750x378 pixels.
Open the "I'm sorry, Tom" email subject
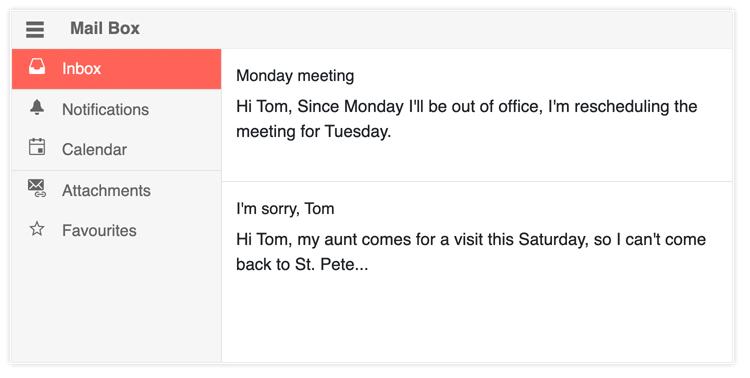pos(285,209)
